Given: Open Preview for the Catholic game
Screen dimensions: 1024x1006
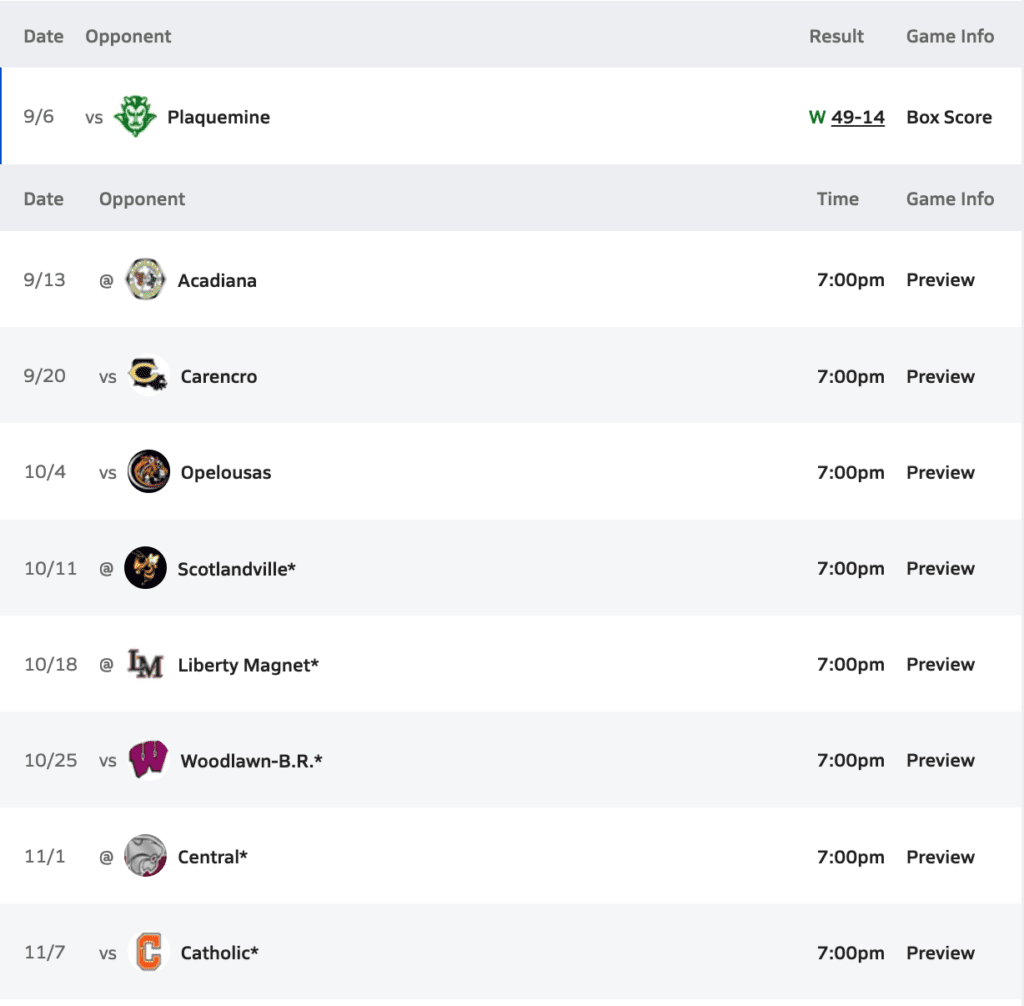Looking at the screenshot, I should 940,952.
